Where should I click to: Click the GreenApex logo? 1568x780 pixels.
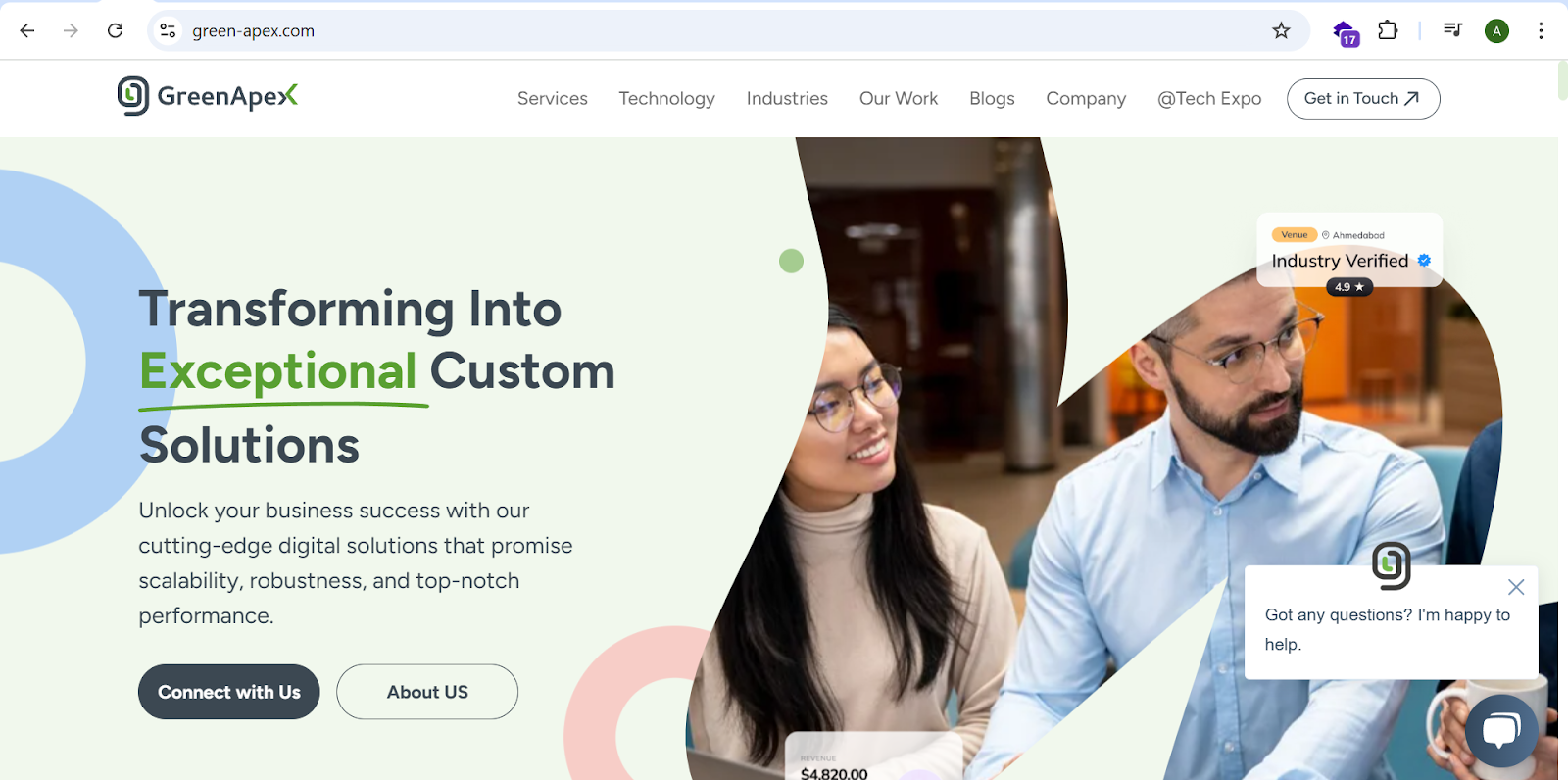point(208,96)
